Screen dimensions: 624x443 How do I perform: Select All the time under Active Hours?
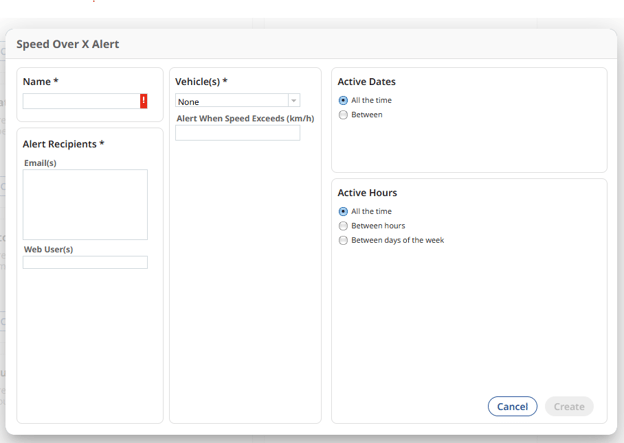(x=344, y=211)
